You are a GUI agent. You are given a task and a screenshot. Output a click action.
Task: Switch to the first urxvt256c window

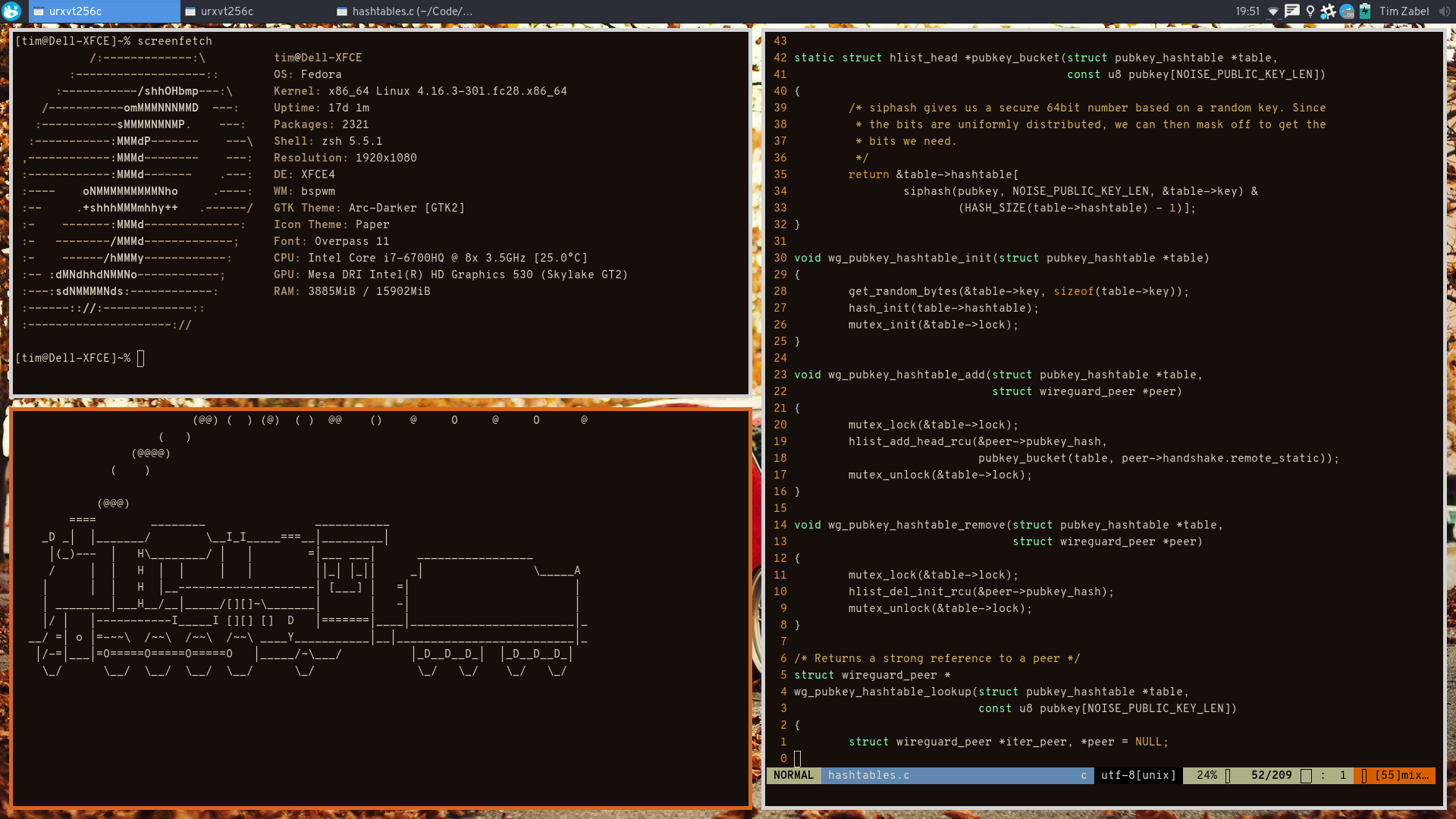[x=105, y=11]
